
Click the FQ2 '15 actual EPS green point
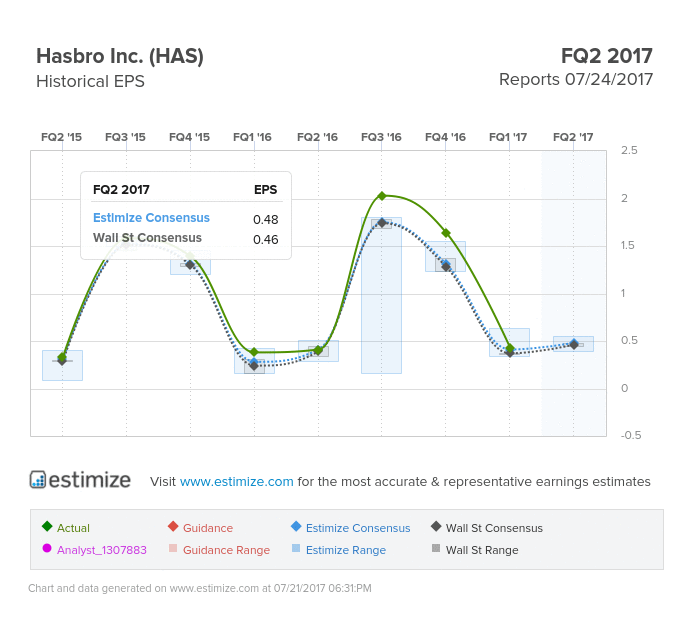[62, 357]
